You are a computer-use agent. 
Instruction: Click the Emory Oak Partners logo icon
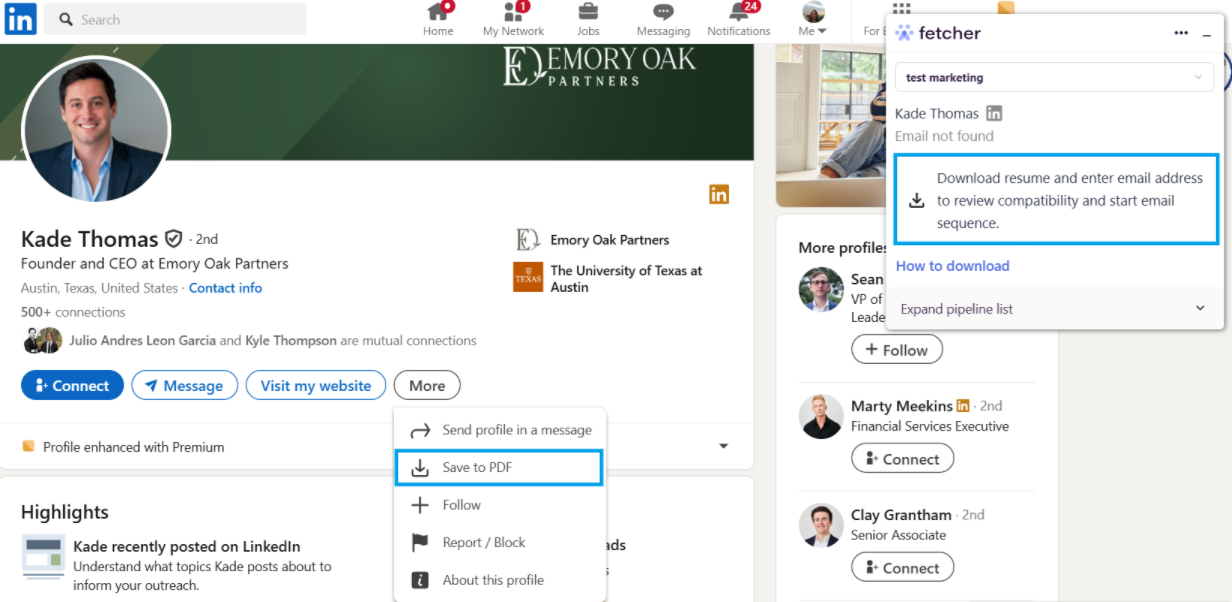528,240
